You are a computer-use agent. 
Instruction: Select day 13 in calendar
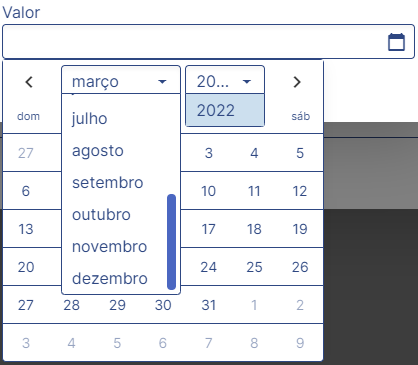[26, 229]
